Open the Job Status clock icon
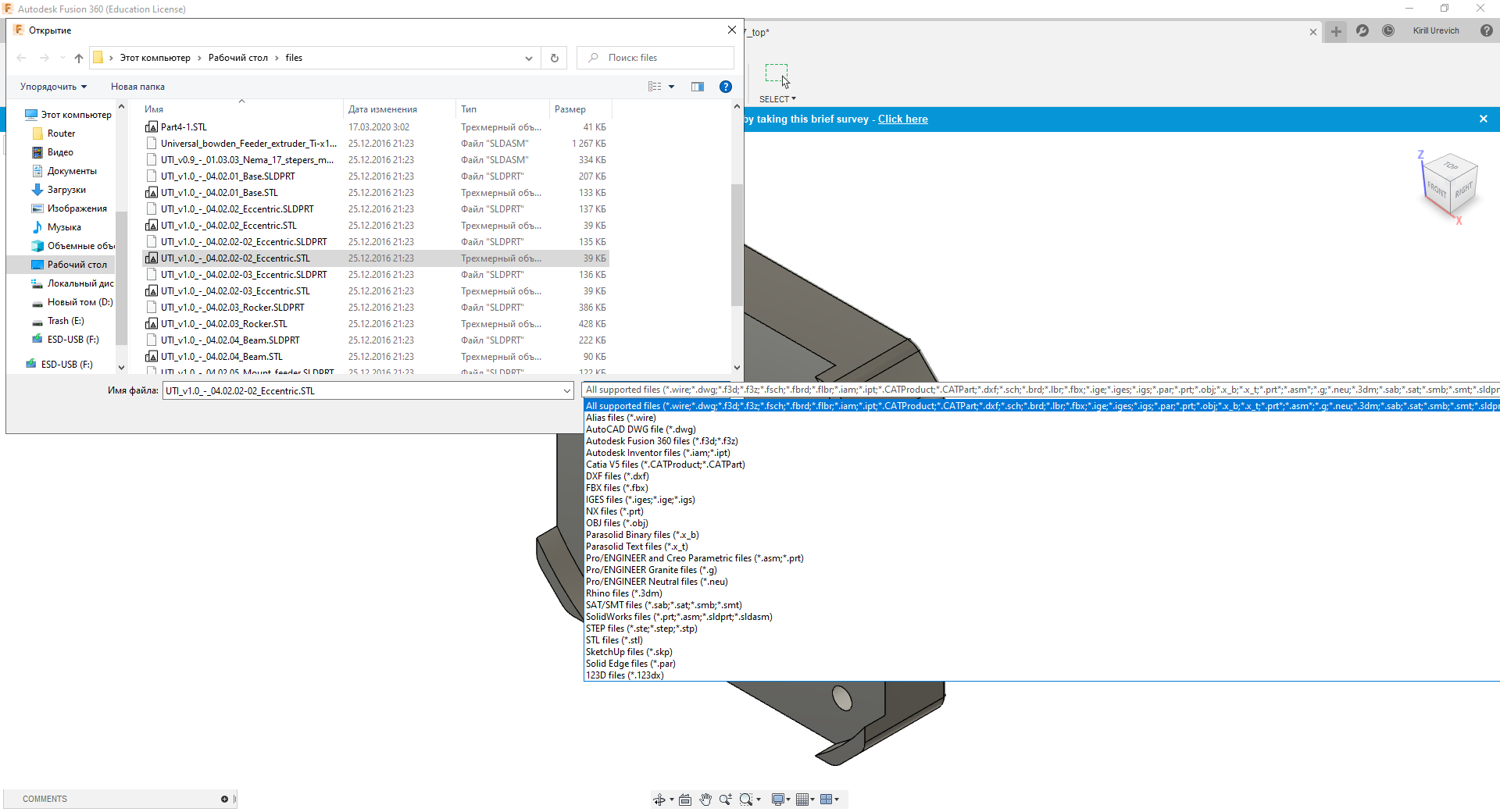Viewport: 1500px width, 812px height. coord(1388,30)
